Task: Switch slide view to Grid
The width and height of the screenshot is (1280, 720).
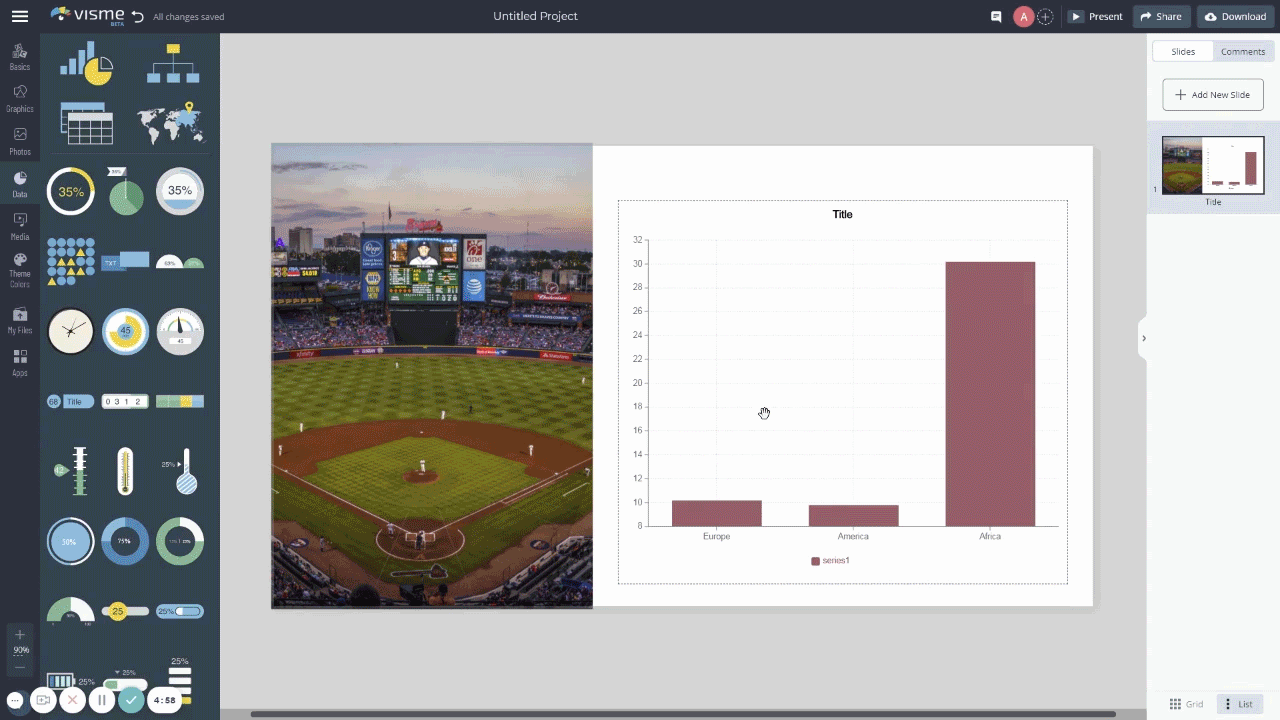Action: coord(1186,704)
